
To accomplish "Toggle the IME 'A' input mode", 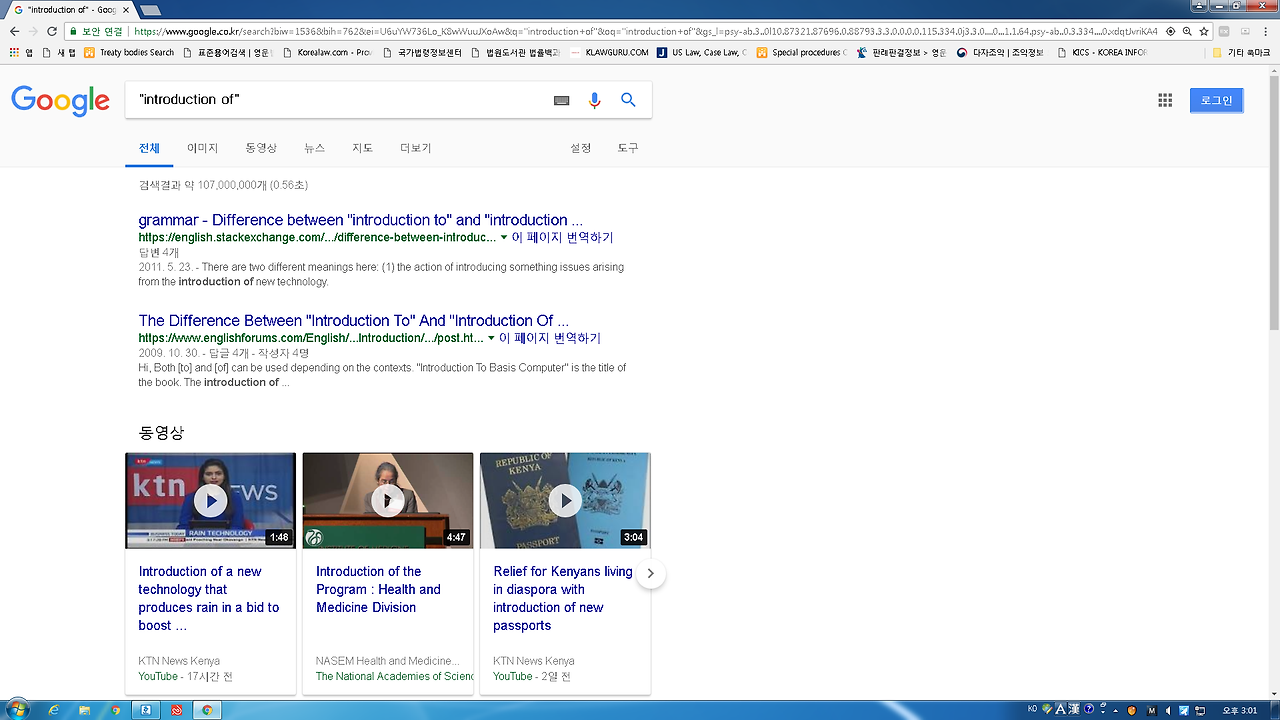I will [1061, 710].
